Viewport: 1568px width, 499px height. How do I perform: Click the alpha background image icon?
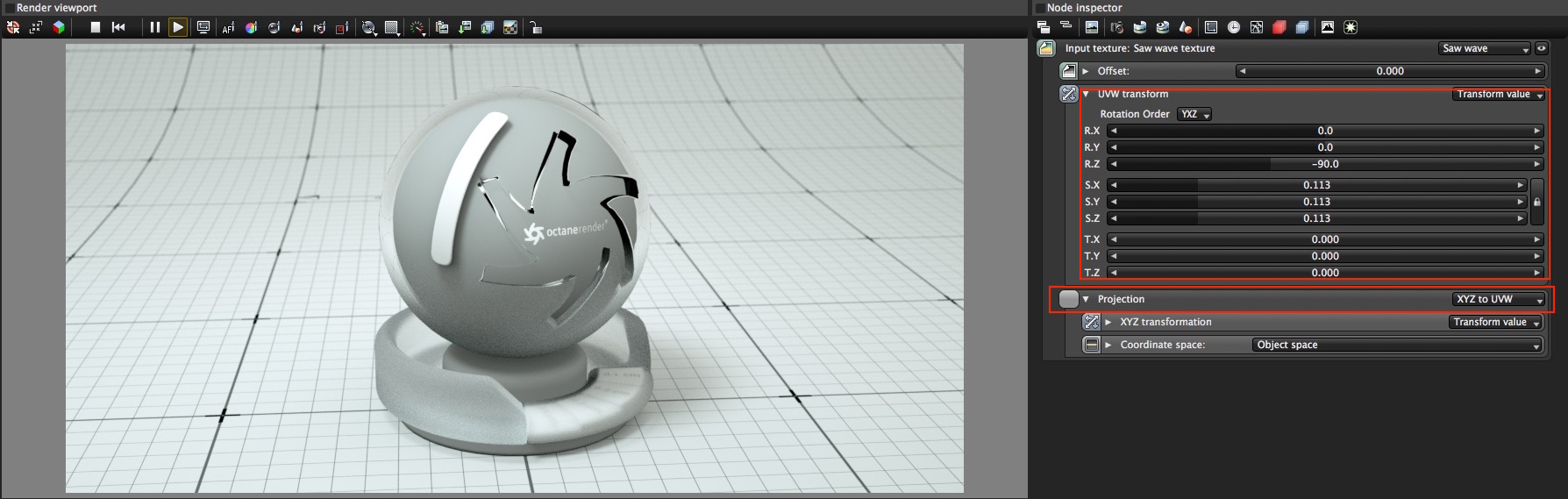(x=510, y=27)
